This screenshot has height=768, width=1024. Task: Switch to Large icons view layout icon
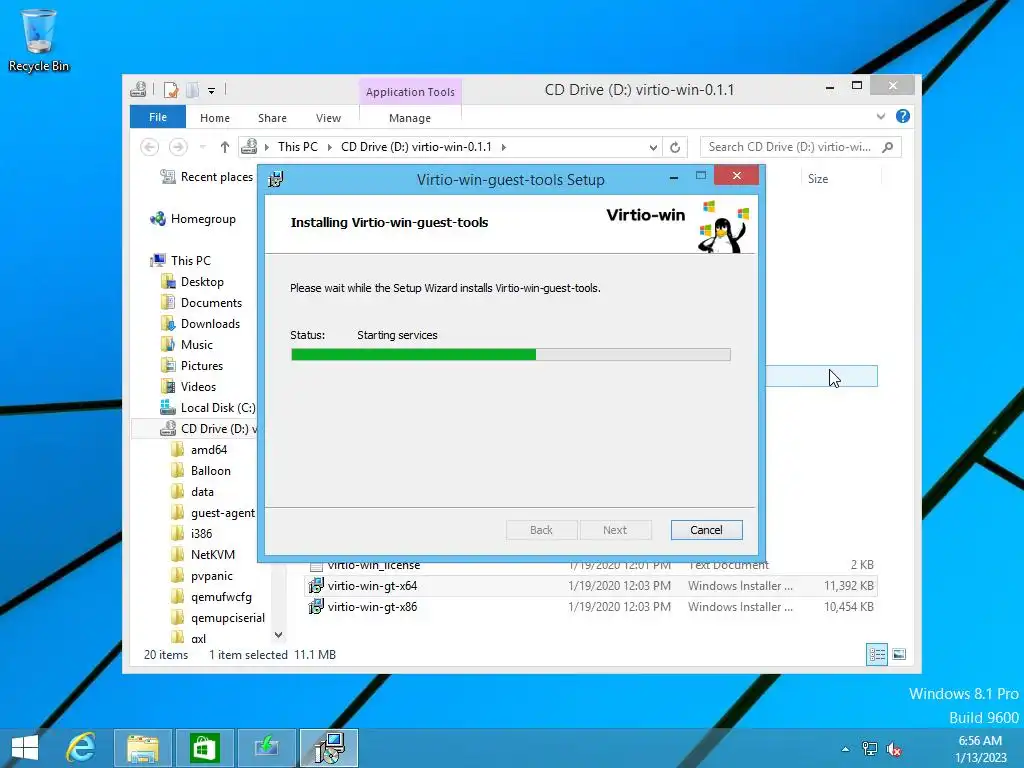(899, 654)
